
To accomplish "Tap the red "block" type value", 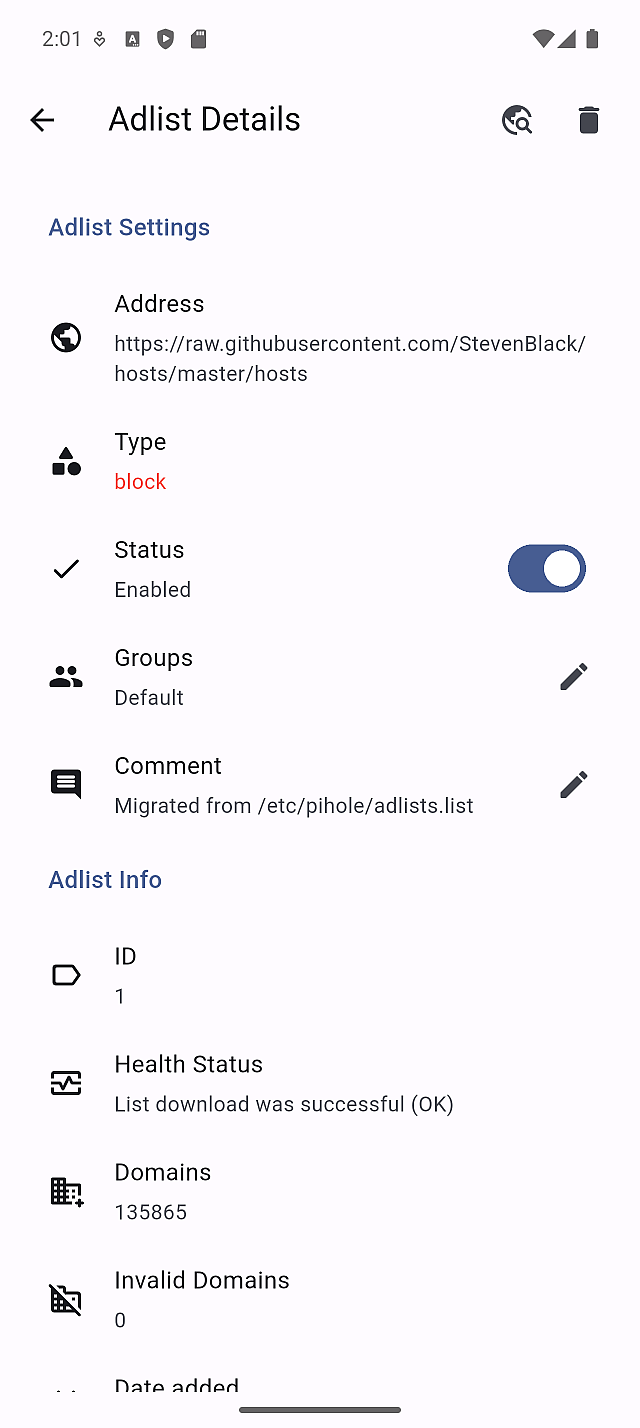I will 140,482.
